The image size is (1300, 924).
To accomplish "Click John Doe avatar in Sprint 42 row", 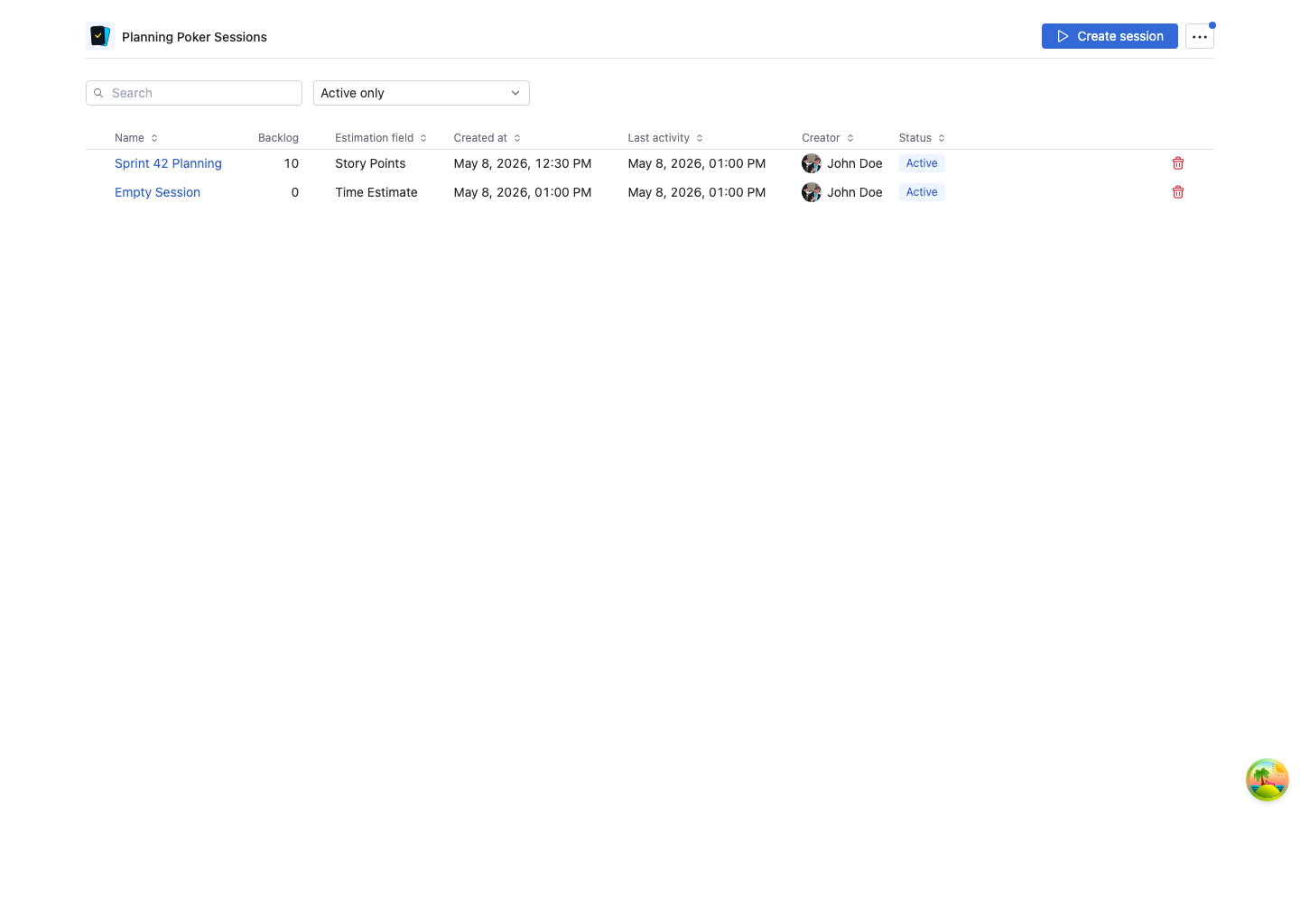I will tap(812, 163).
